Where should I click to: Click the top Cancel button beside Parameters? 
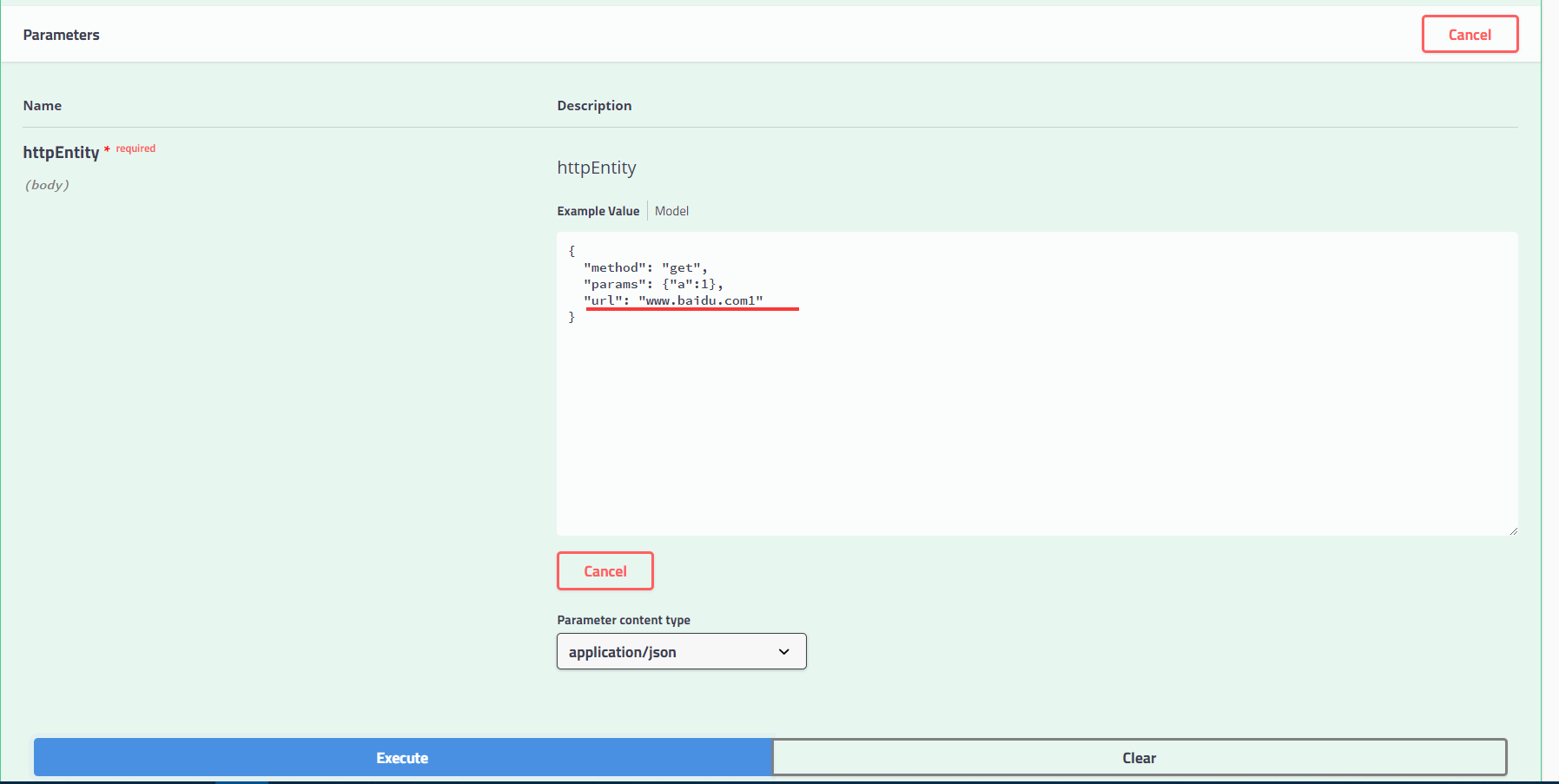pyautogui.click(x=1470, y=35)
